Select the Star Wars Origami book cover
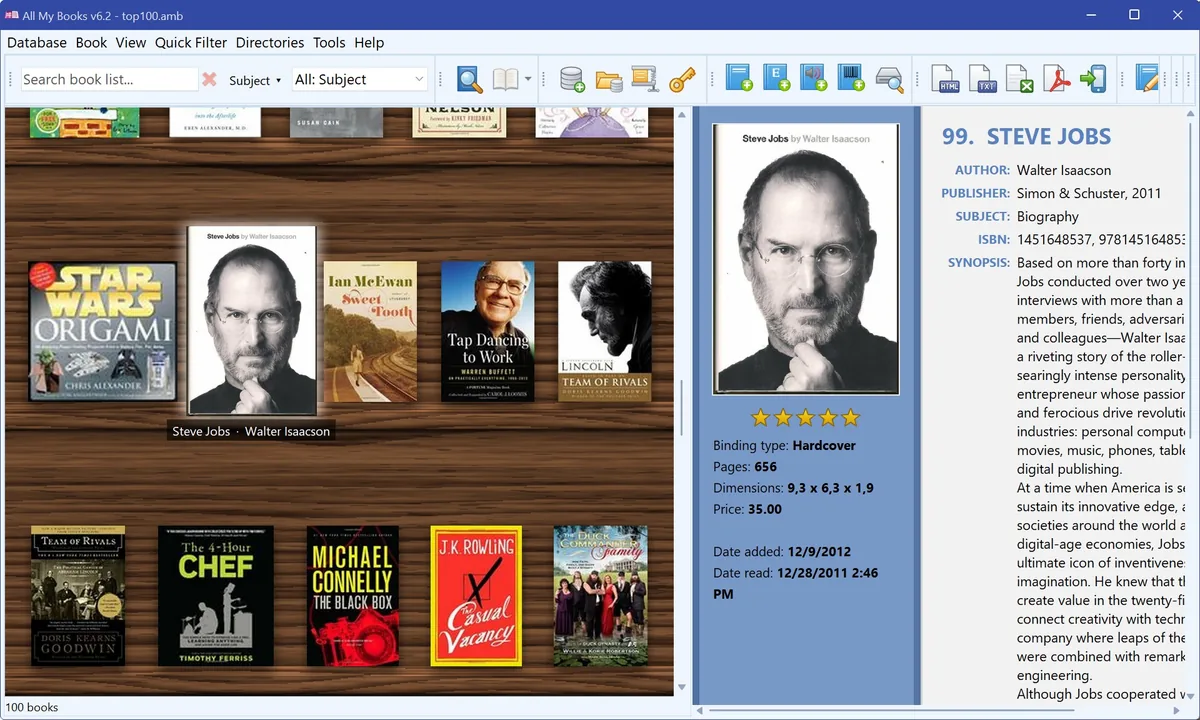 103,332
